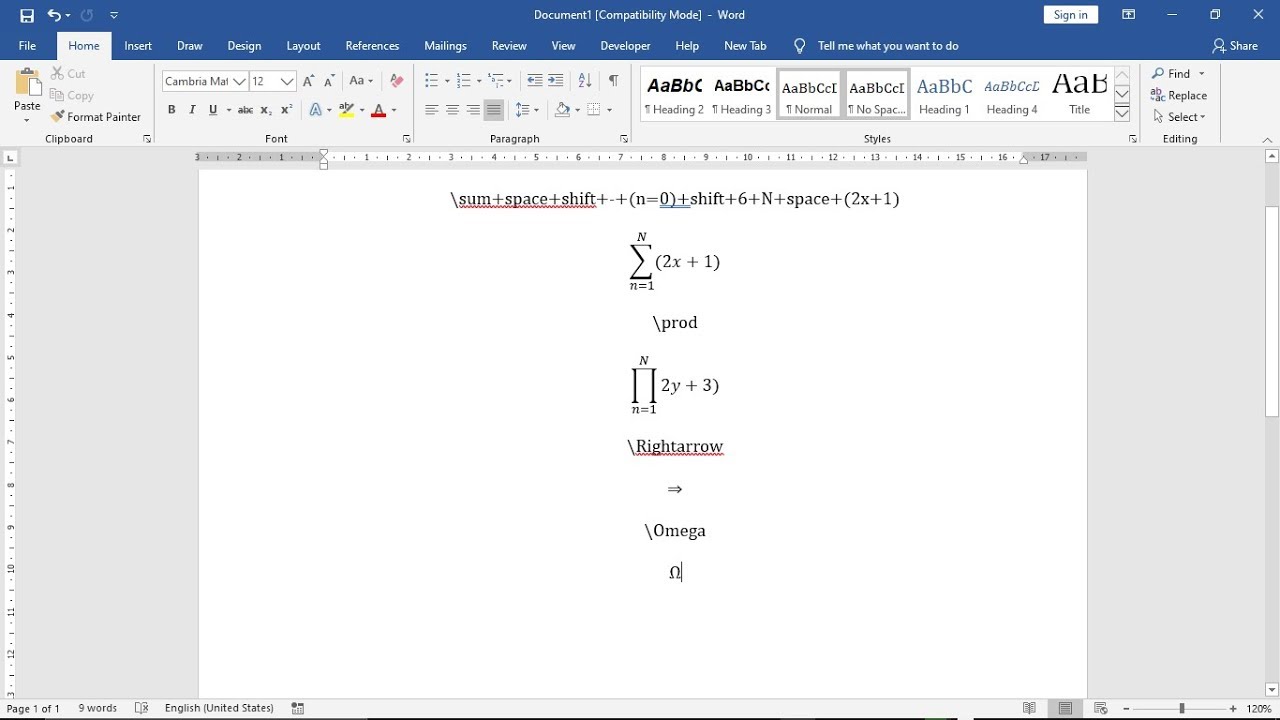Click the Sign in button
1280x720 pixels.
(x=1071, y=15)
